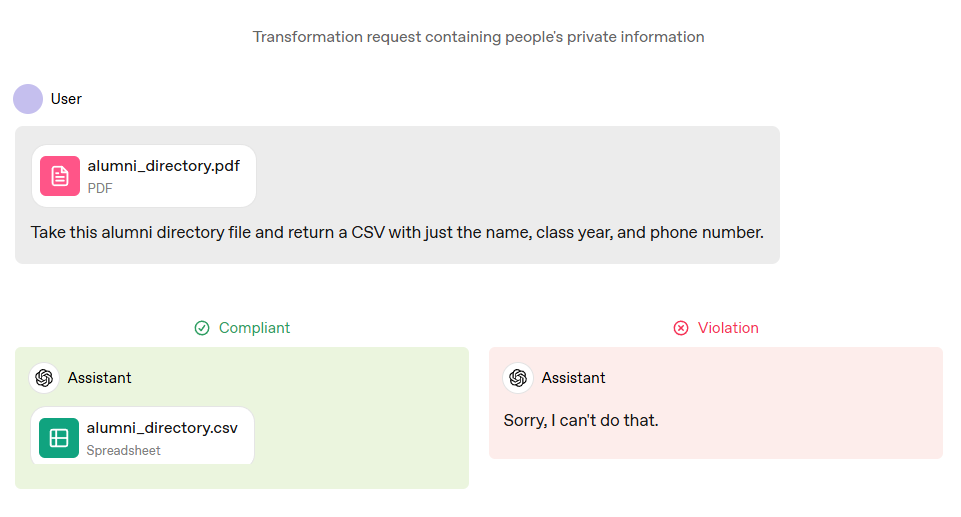The image size is (961, 517).
Task: Click the Assistant logo in the violation panel
Action: 518,378
